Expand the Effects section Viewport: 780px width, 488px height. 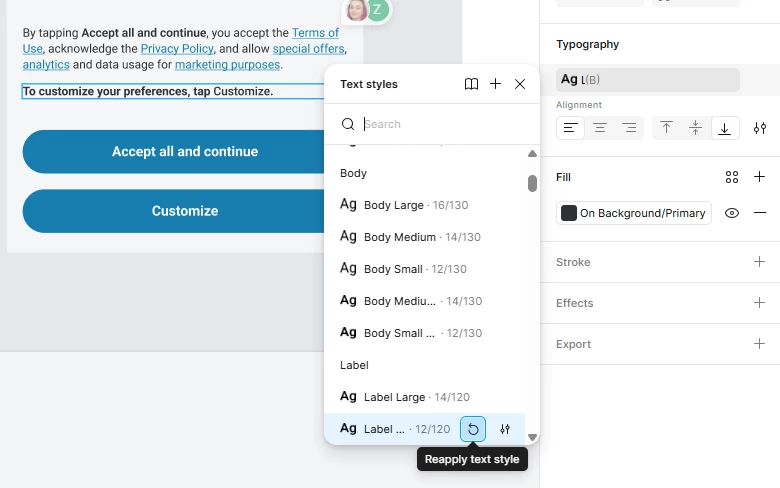click(x=759, y=302)
